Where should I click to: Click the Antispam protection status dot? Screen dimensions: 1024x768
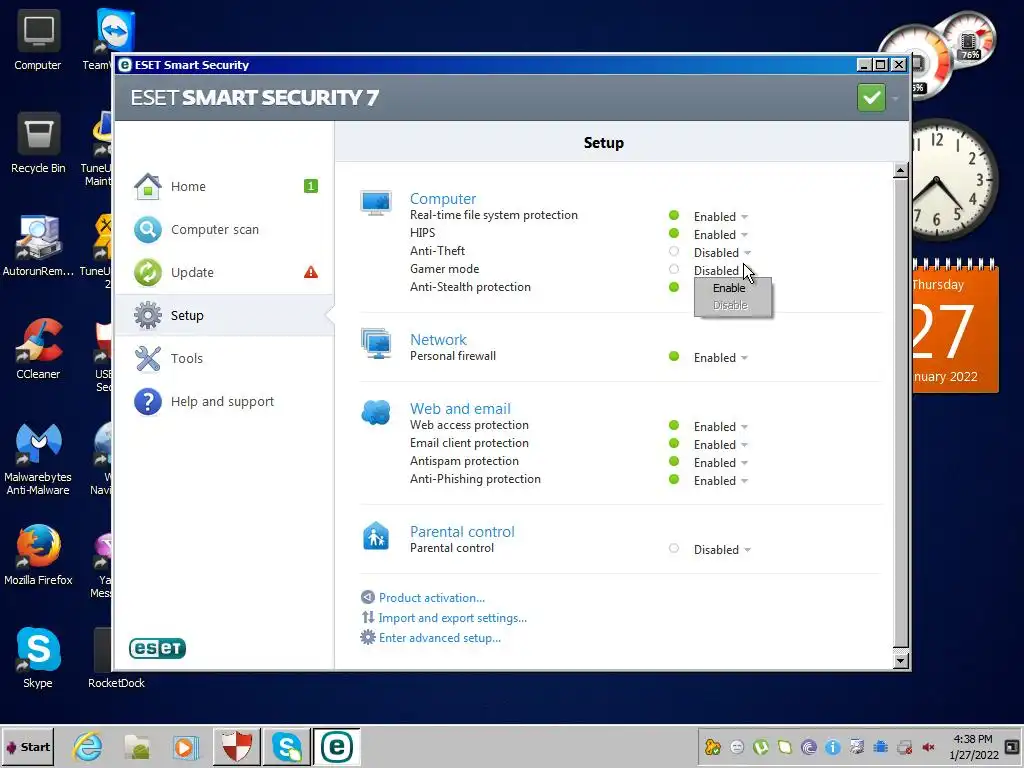coord(674,461)
